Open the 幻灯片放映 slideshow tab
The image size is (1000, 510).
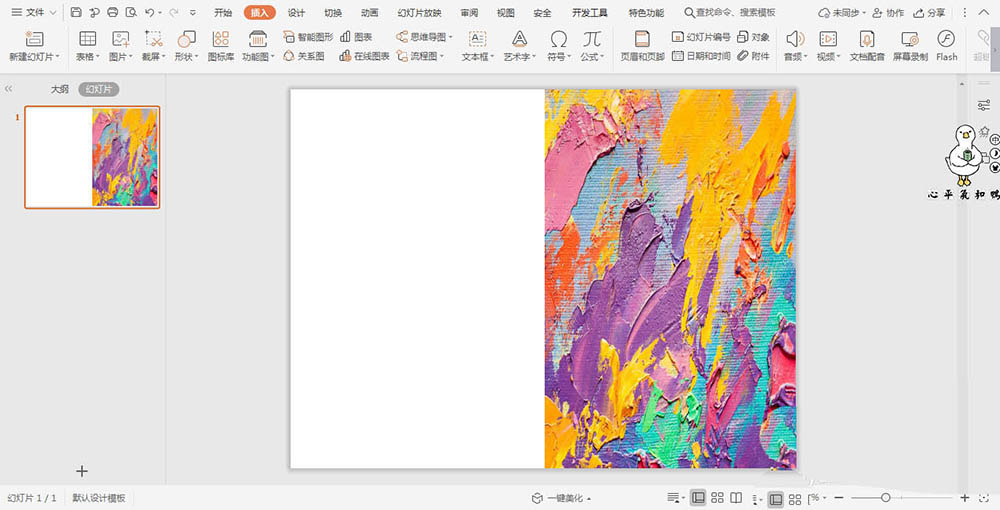[419, 13]
